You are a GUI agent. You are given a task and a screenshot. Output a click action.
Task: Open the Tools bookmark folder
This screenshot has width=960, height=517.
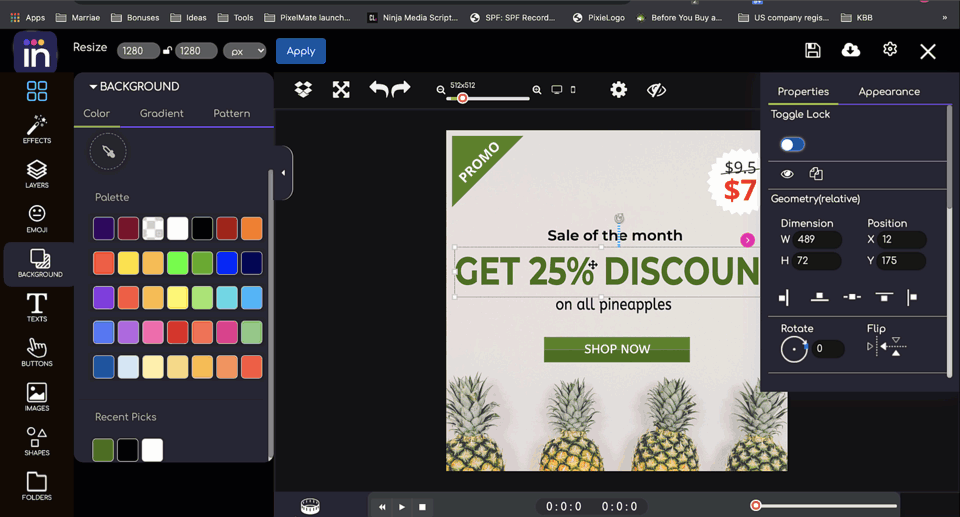(236, 18)
